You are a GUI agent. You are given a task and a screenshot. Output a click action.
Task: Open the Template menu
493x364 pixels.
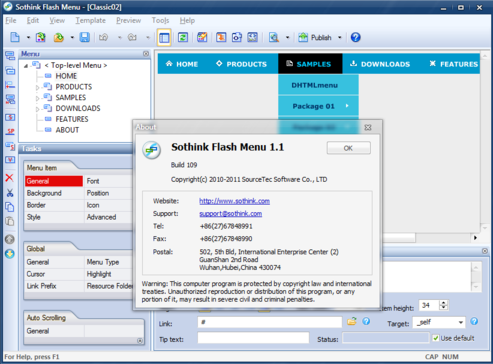click(x=90, y=20)
